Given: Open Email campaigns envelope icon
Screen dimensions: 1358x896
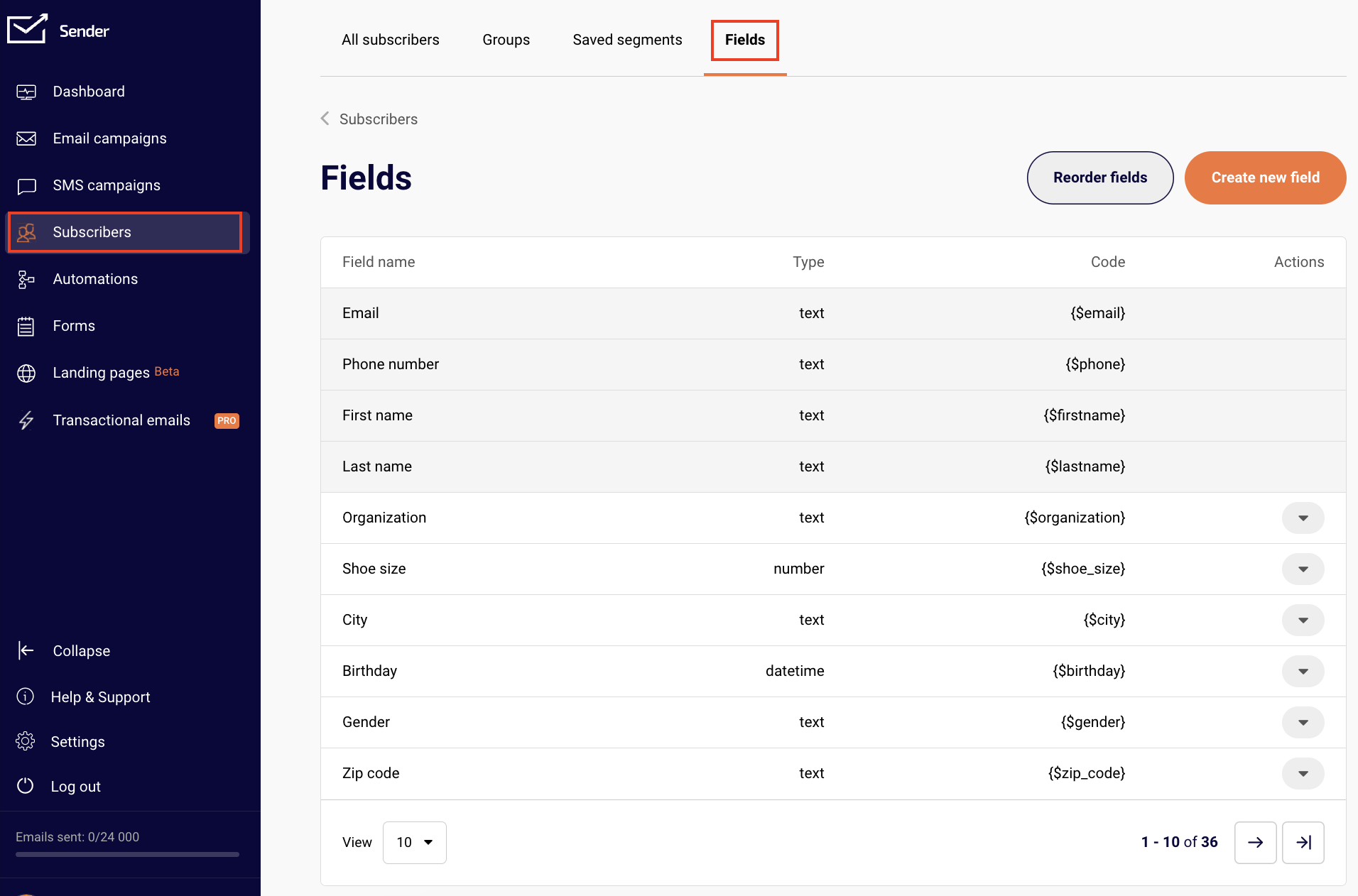Looking at the screenshot, I should coord(26,139).
